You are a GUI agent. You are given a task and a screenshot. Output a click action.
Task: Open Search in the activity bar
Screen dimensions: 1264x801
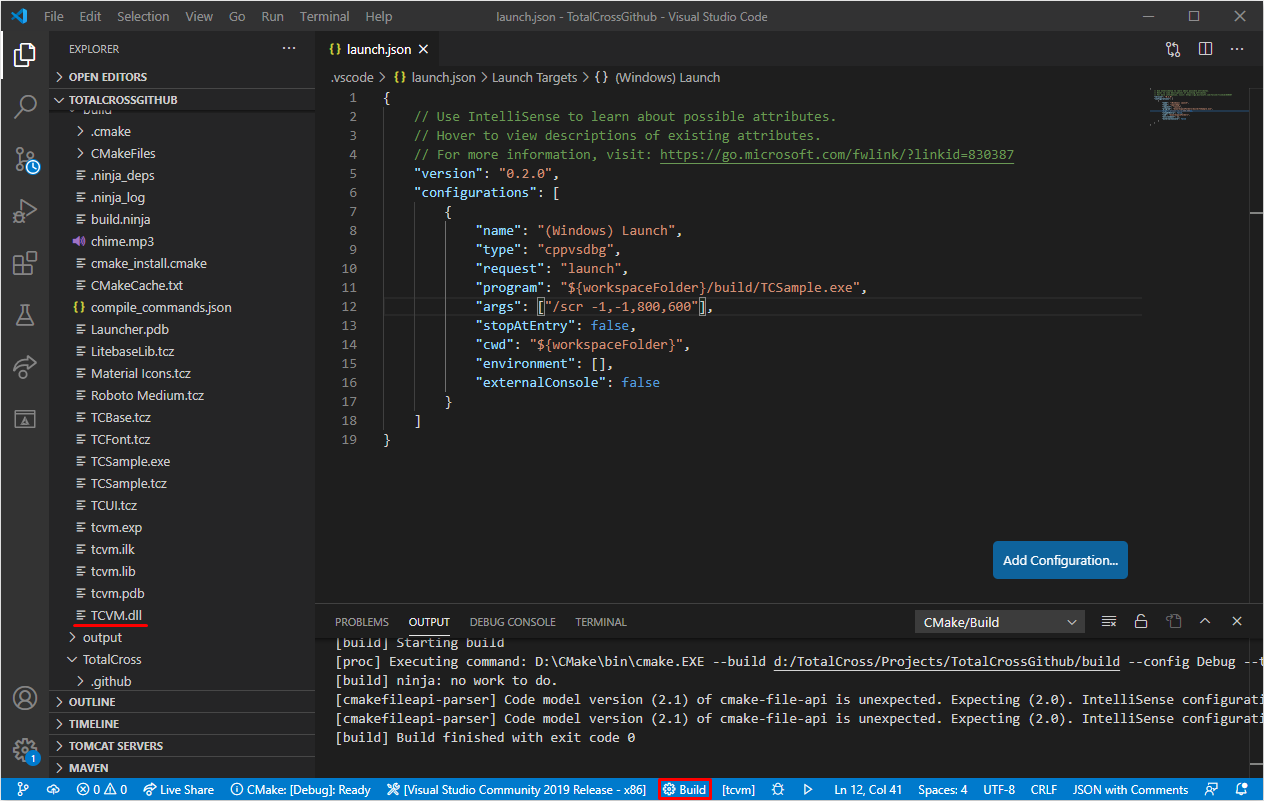click(x=25, y=107)
